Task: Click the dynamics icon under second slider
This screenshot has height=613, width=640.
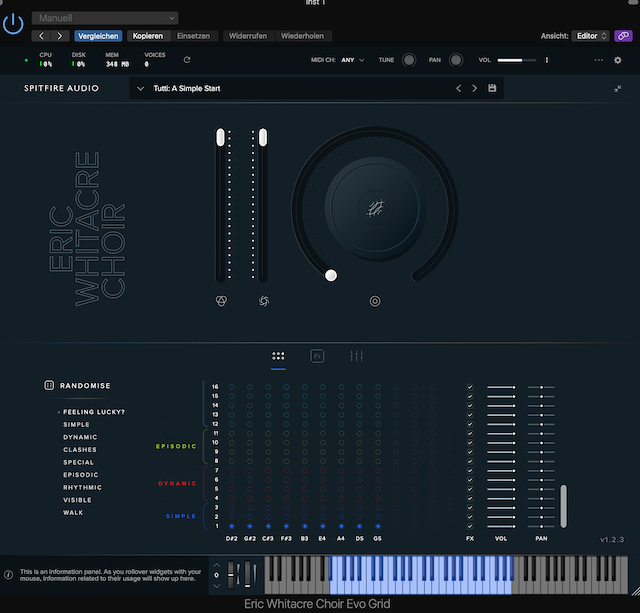Action: tap(264, 301)
